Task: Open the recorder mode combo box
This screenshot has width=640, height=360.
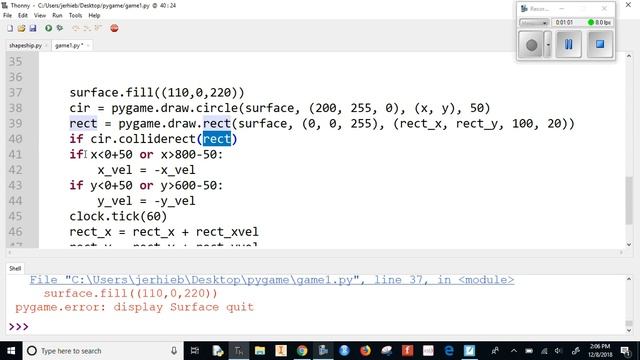Action: coord(534,22)
